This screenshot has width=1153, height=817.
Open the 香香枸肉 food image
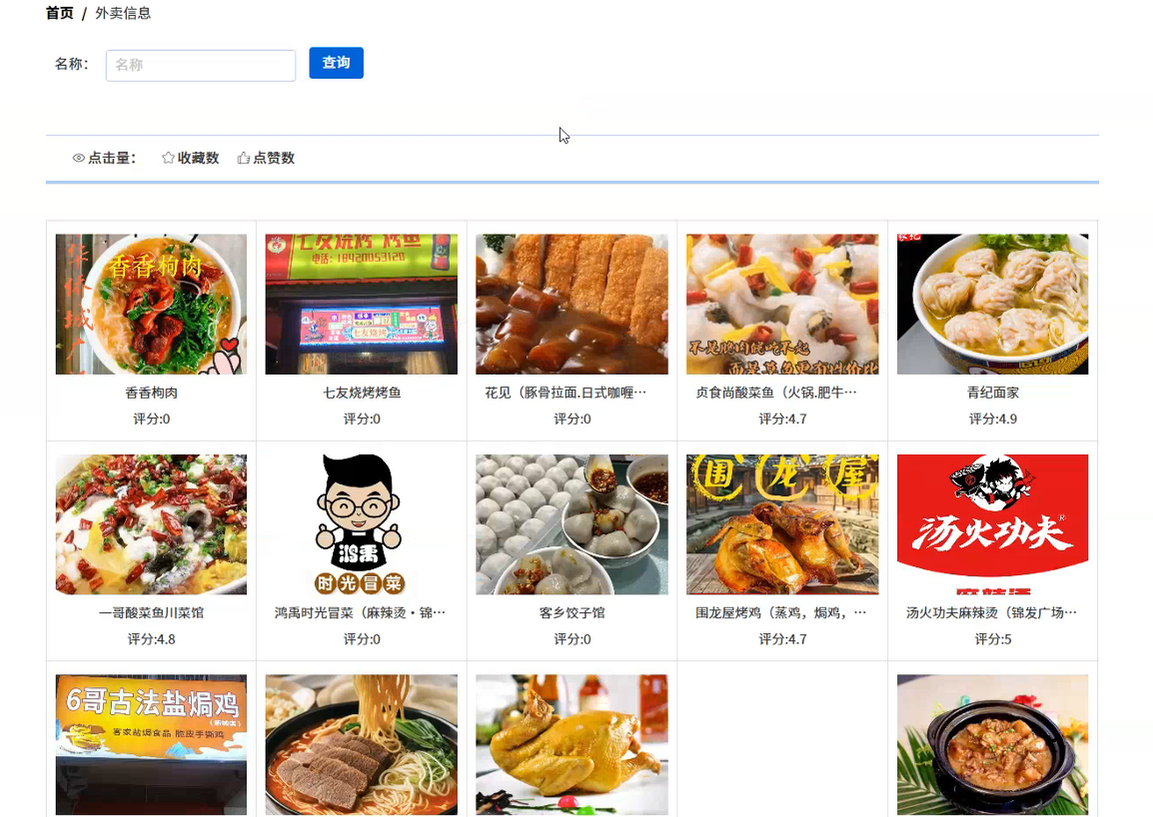pos(151,304)
